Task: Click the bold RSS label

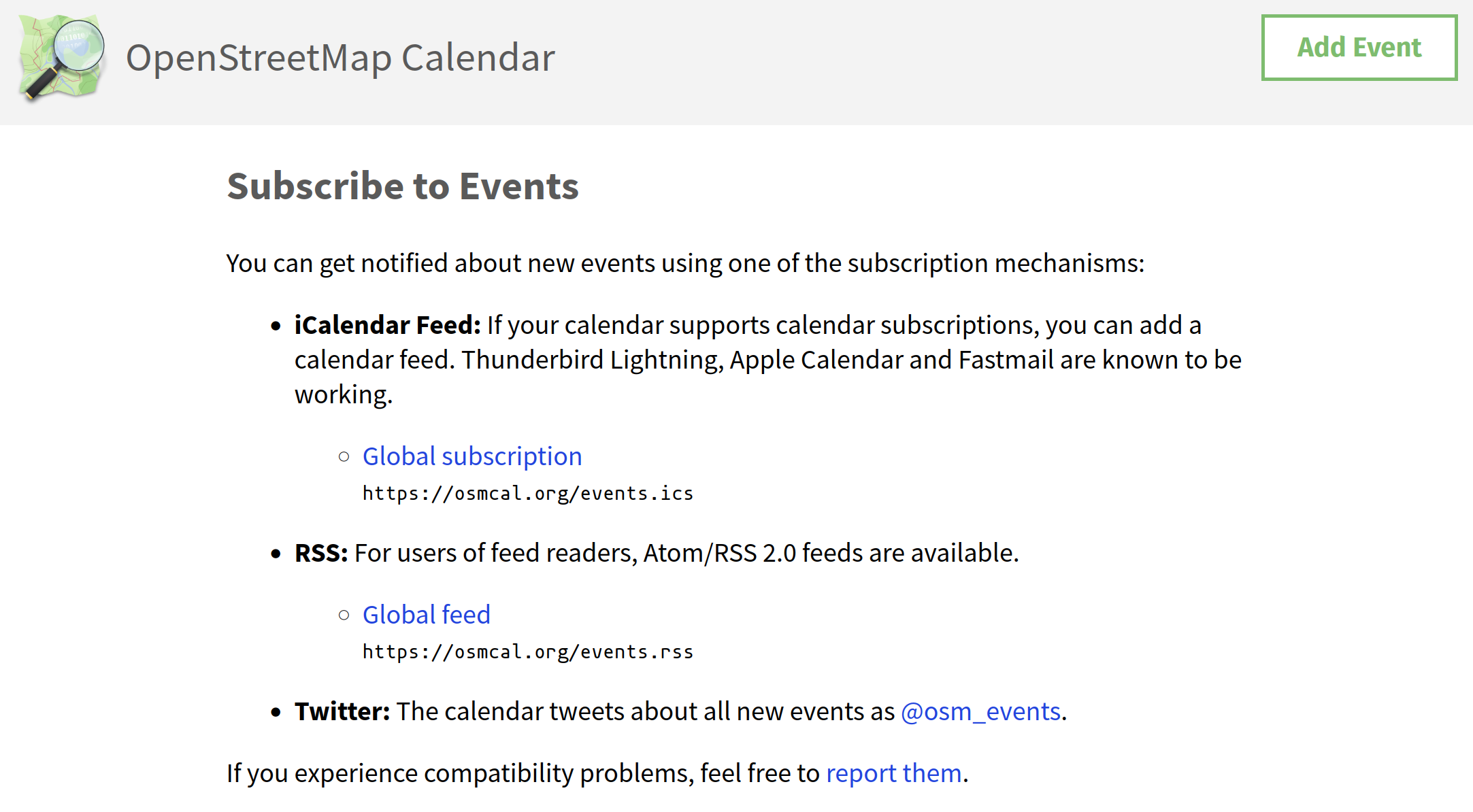Action: pos(321,553)
